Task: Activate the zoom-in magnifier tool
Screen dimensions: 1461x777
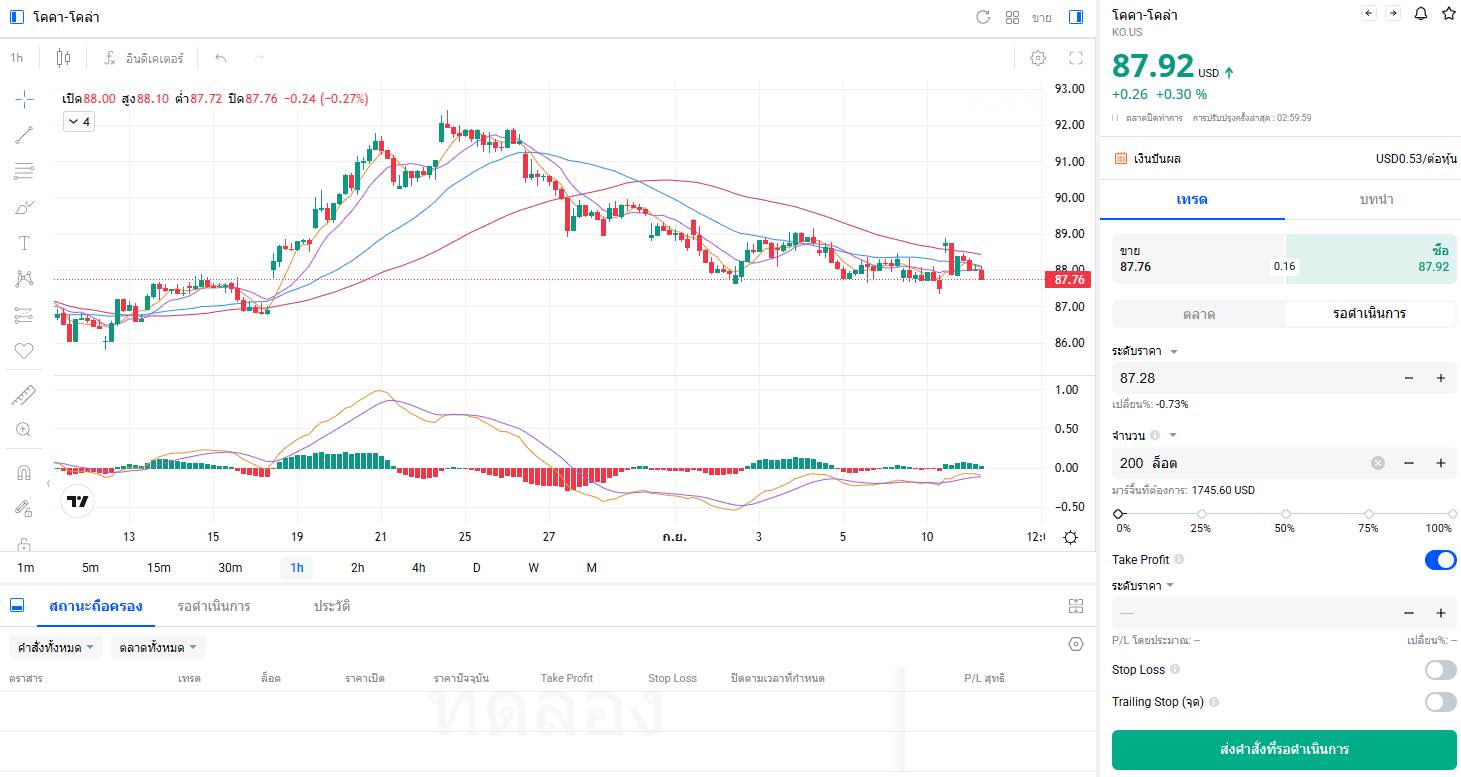Action: coord(24,430)
